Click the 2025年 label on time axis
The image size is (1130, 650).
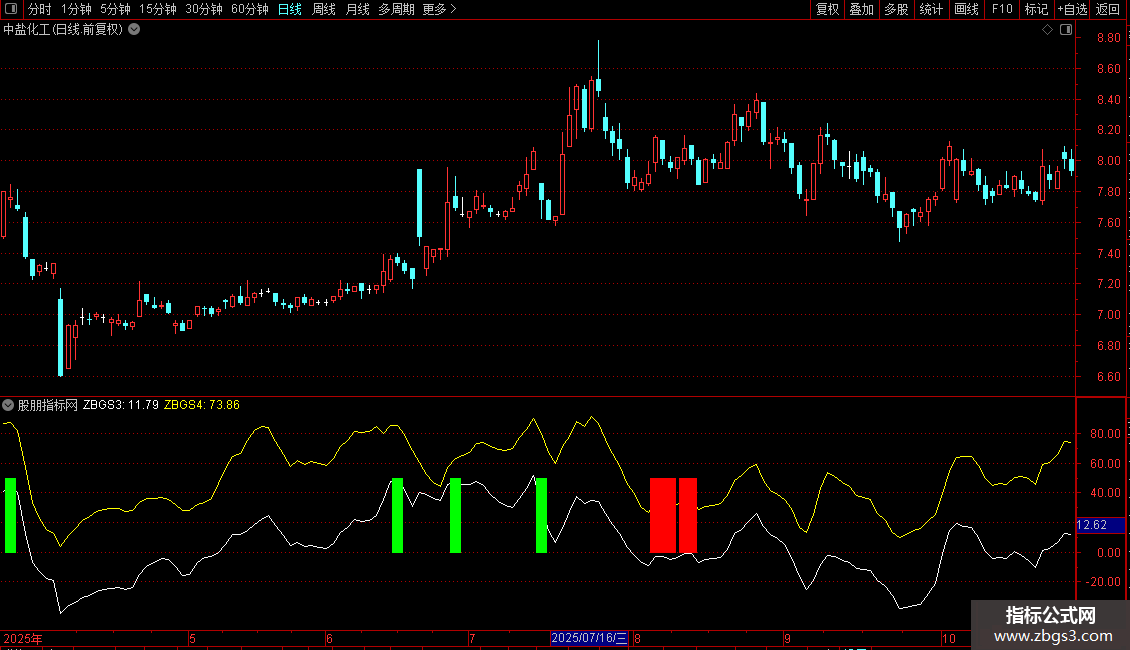(23, 638)
